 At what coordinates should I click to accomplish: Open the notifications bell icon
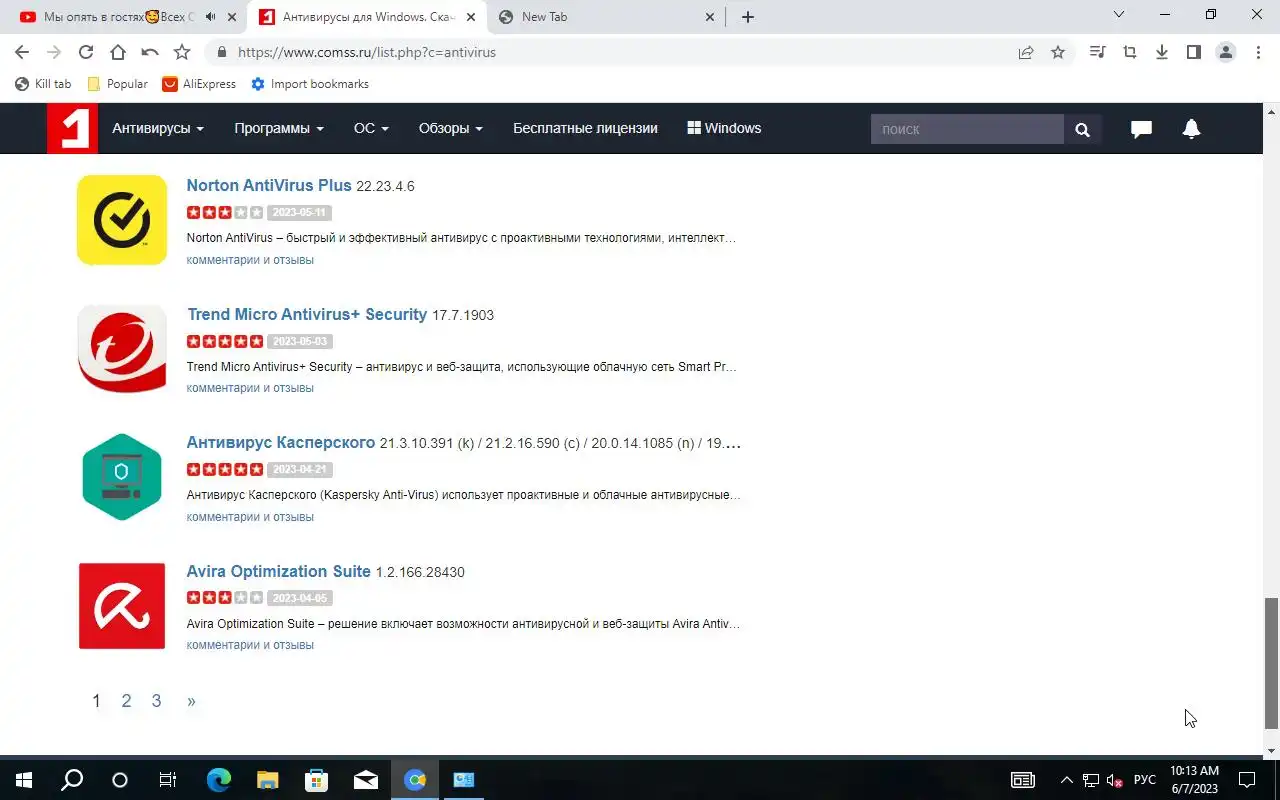tap(1191, 129)
